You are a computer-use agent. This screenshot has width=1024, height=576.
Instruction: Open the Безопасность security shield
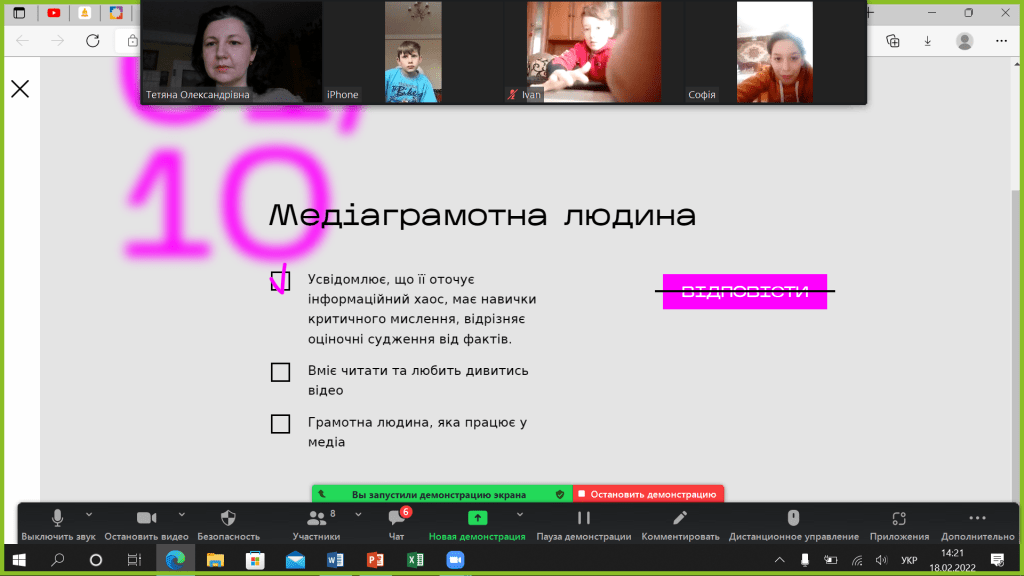click(x=228, y=518)
